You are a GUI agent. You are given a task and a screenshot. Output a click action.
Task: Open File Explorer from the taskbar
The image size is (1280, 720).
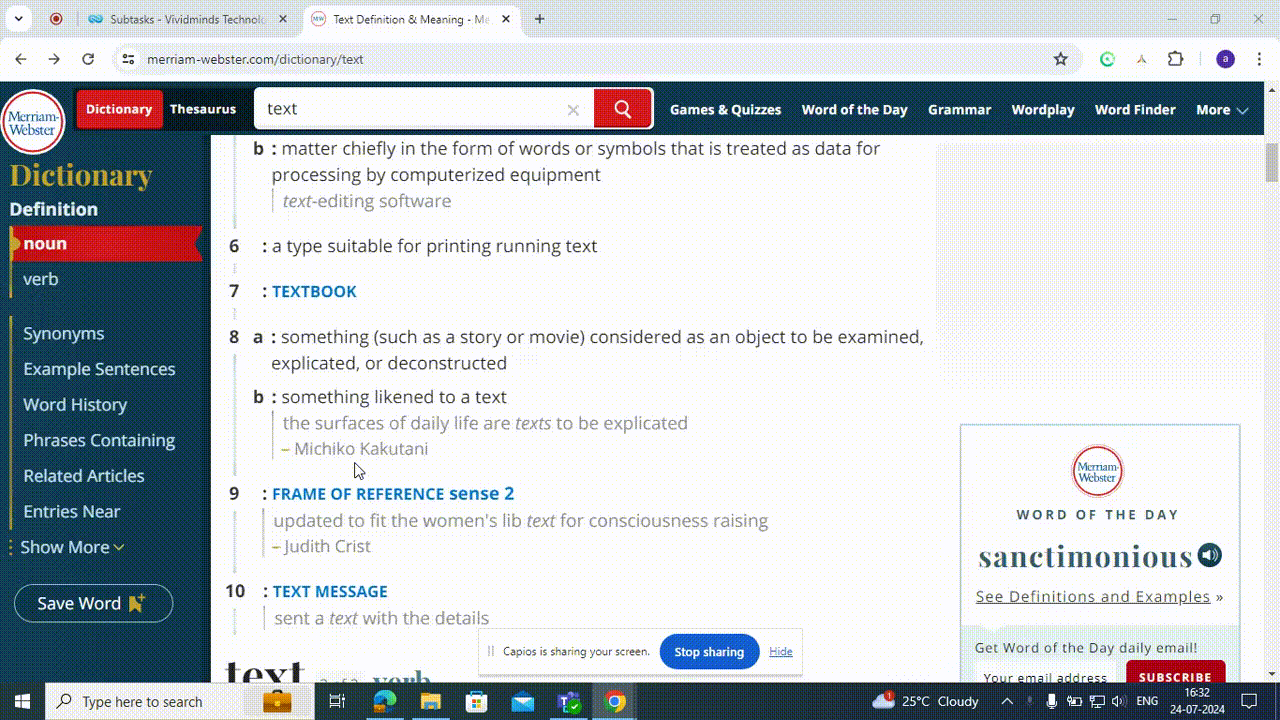pyautogui.click(x=430, y=701)
